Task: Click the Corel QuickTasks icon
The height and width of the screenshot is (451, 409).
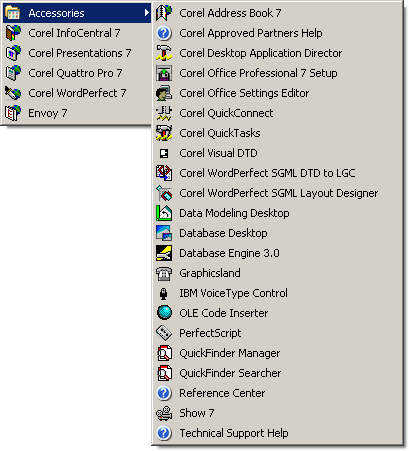Action: point(164,133)
